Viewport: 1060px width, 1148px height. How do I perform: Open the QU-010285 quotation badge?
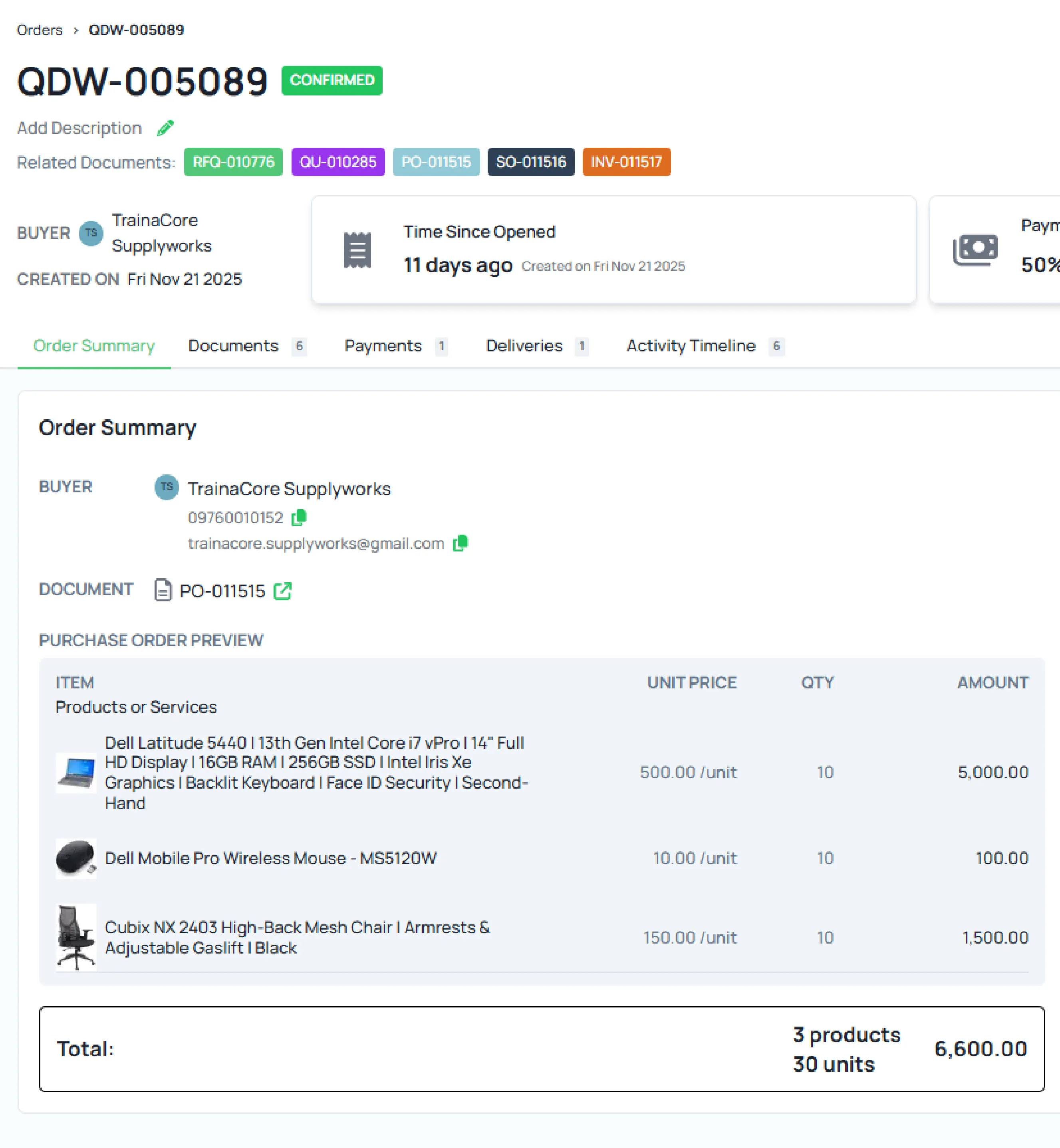(x=337, y=162)
